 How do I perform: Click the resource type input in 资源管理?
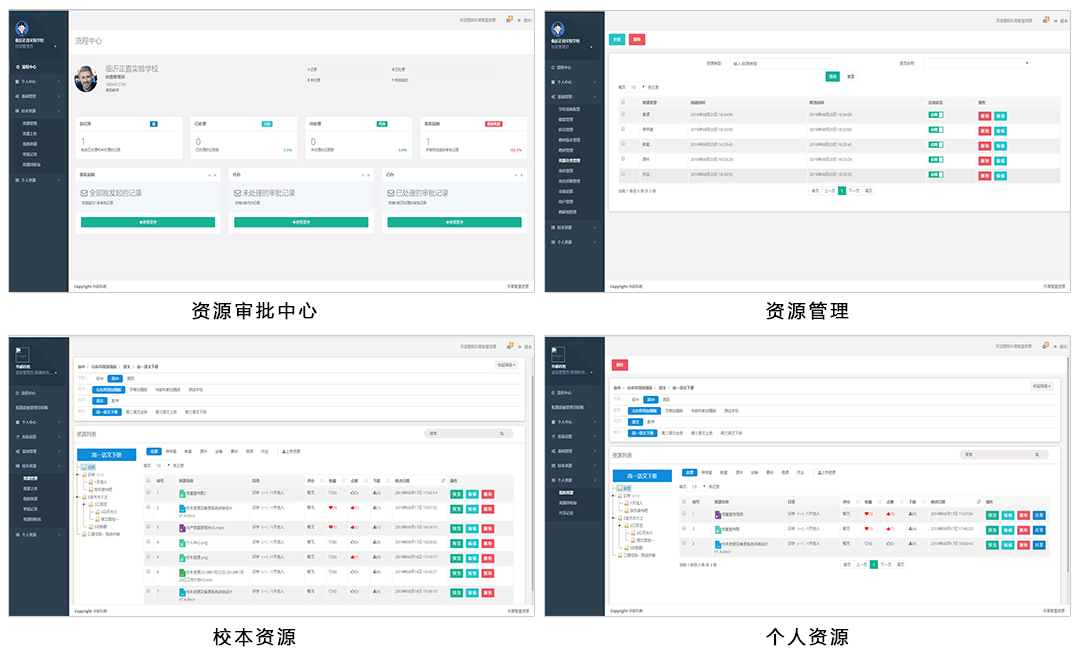click(x=784, y=63)
